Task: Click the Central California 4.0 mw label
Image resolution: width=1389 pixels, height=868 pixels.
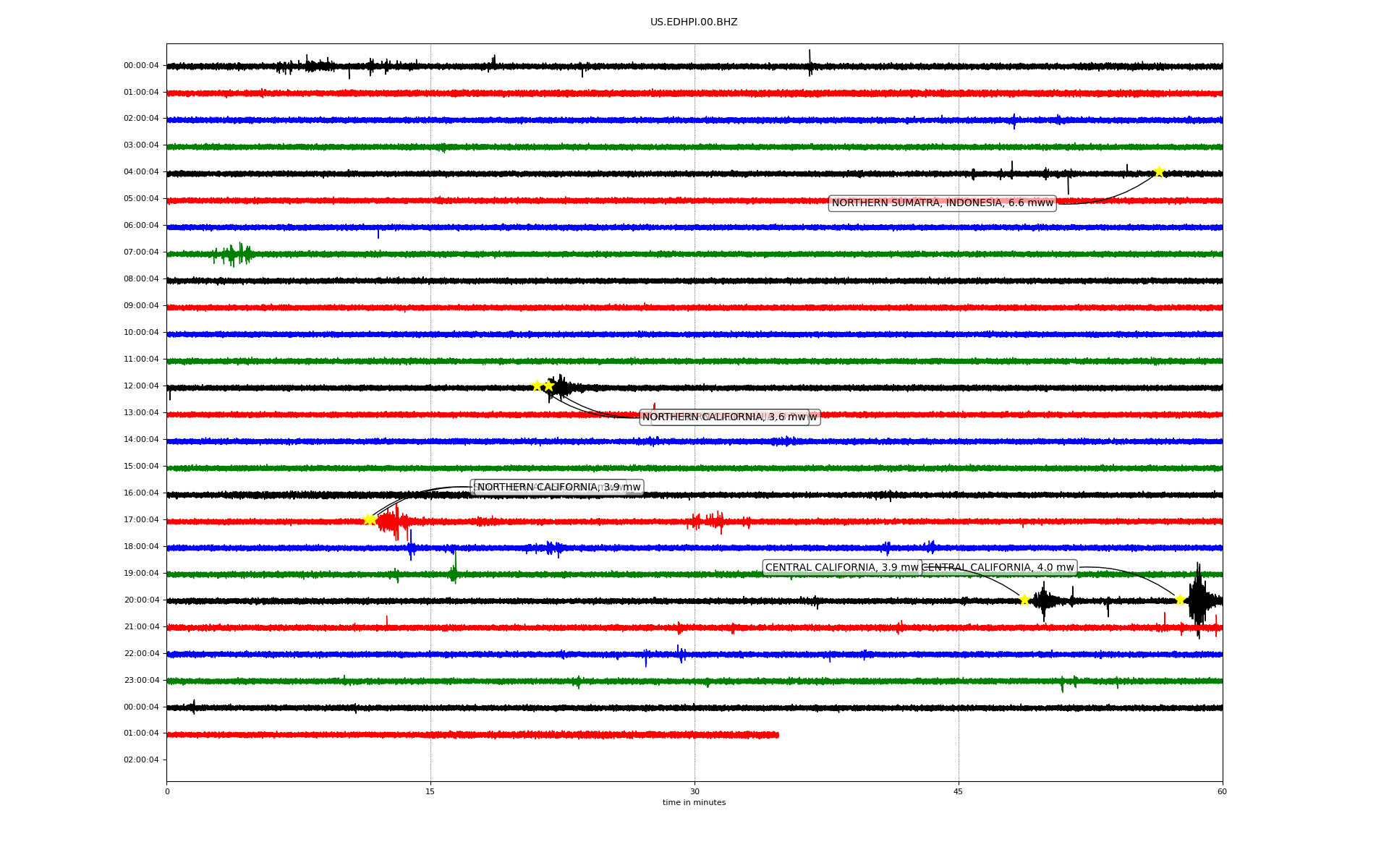Action: [998, 568]
